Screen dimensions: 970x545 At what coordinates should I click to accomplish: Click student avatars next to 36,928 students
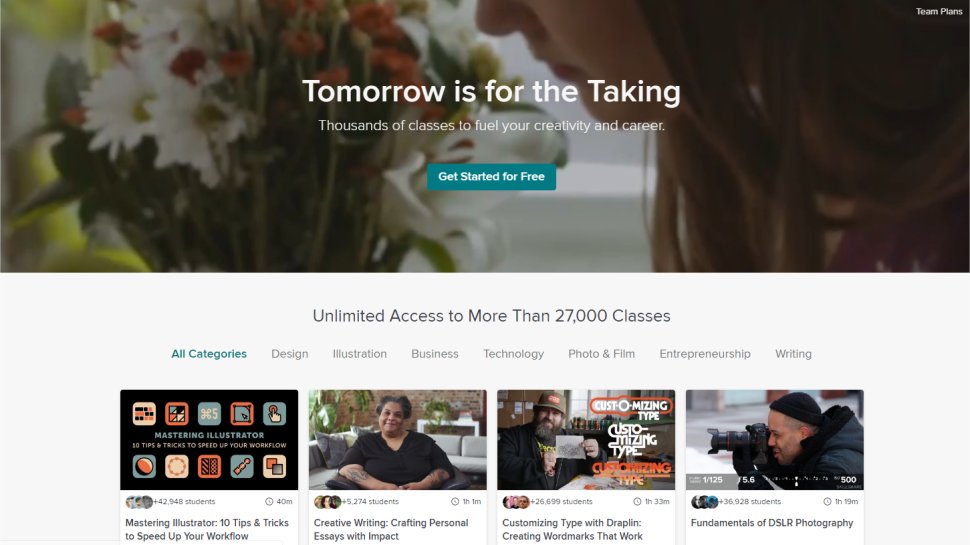coord(705,502)
